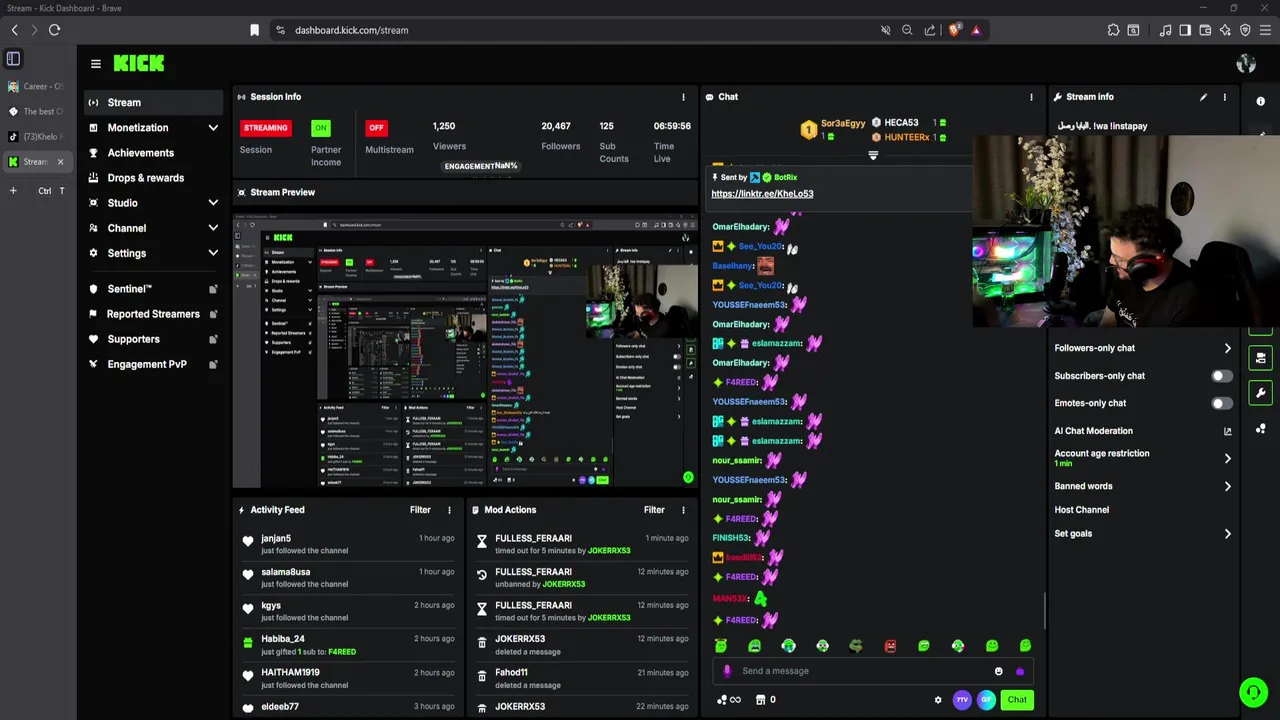Click F4REED in Habiba_24 gift entry
Screen dimensions: 1280x720
tap(342, 652)
